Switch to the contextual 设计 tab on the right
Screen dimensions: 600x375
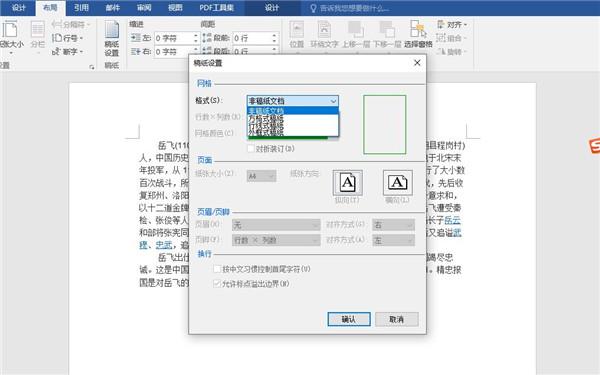[272, 8]
